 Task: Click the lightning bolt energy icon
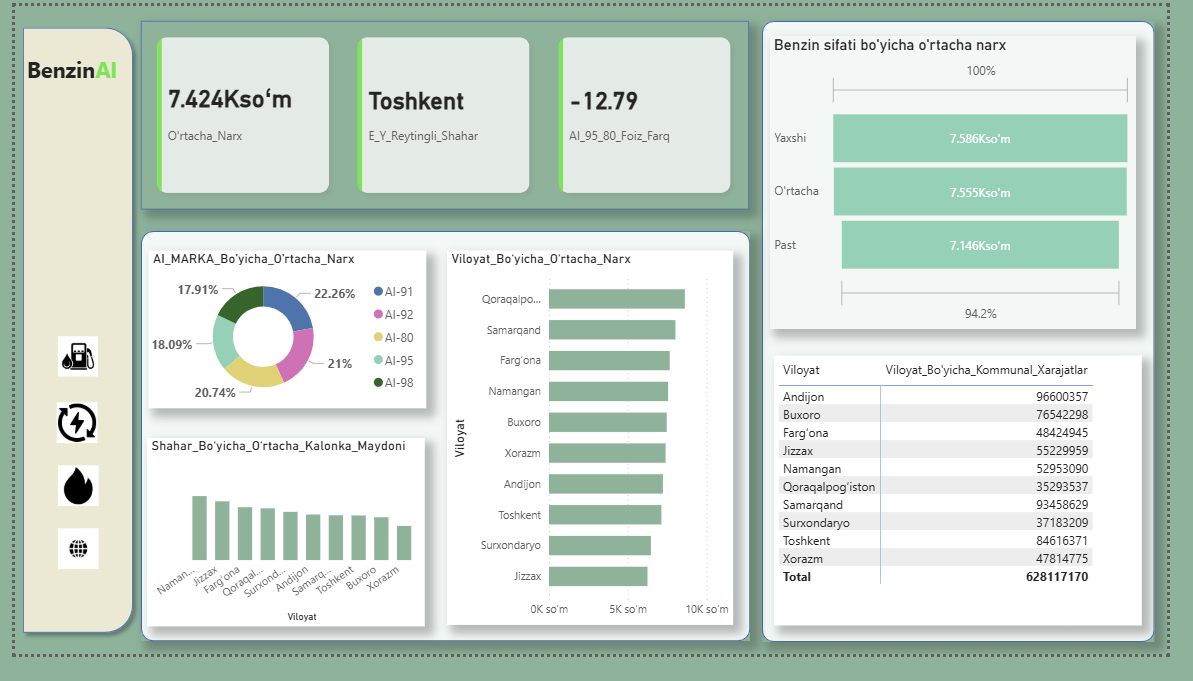[x=78, y=423]
